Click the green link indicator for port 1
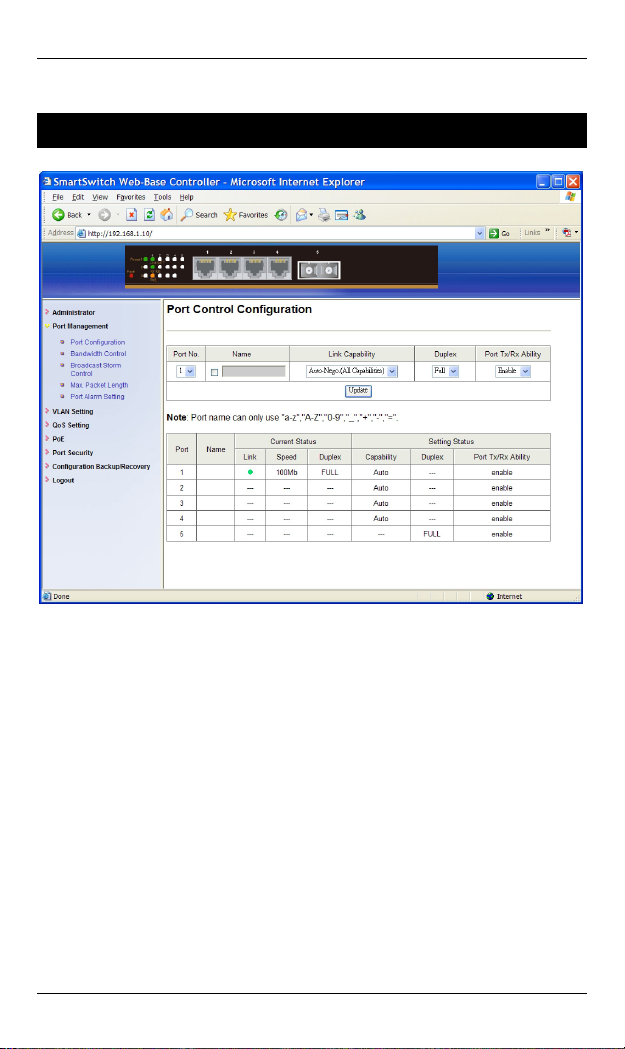 click(x=250, y=472)
